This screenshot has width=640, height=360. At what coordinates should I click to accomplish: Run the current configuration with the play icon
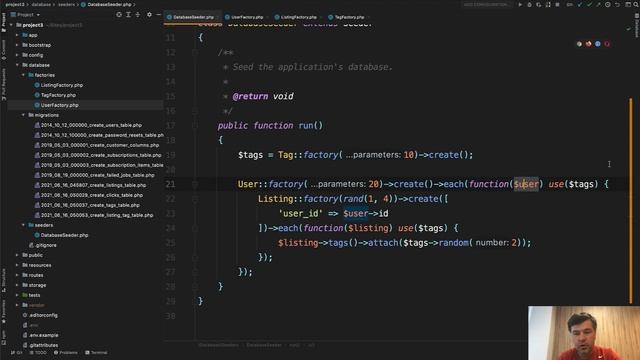click(x=520, y=4)
